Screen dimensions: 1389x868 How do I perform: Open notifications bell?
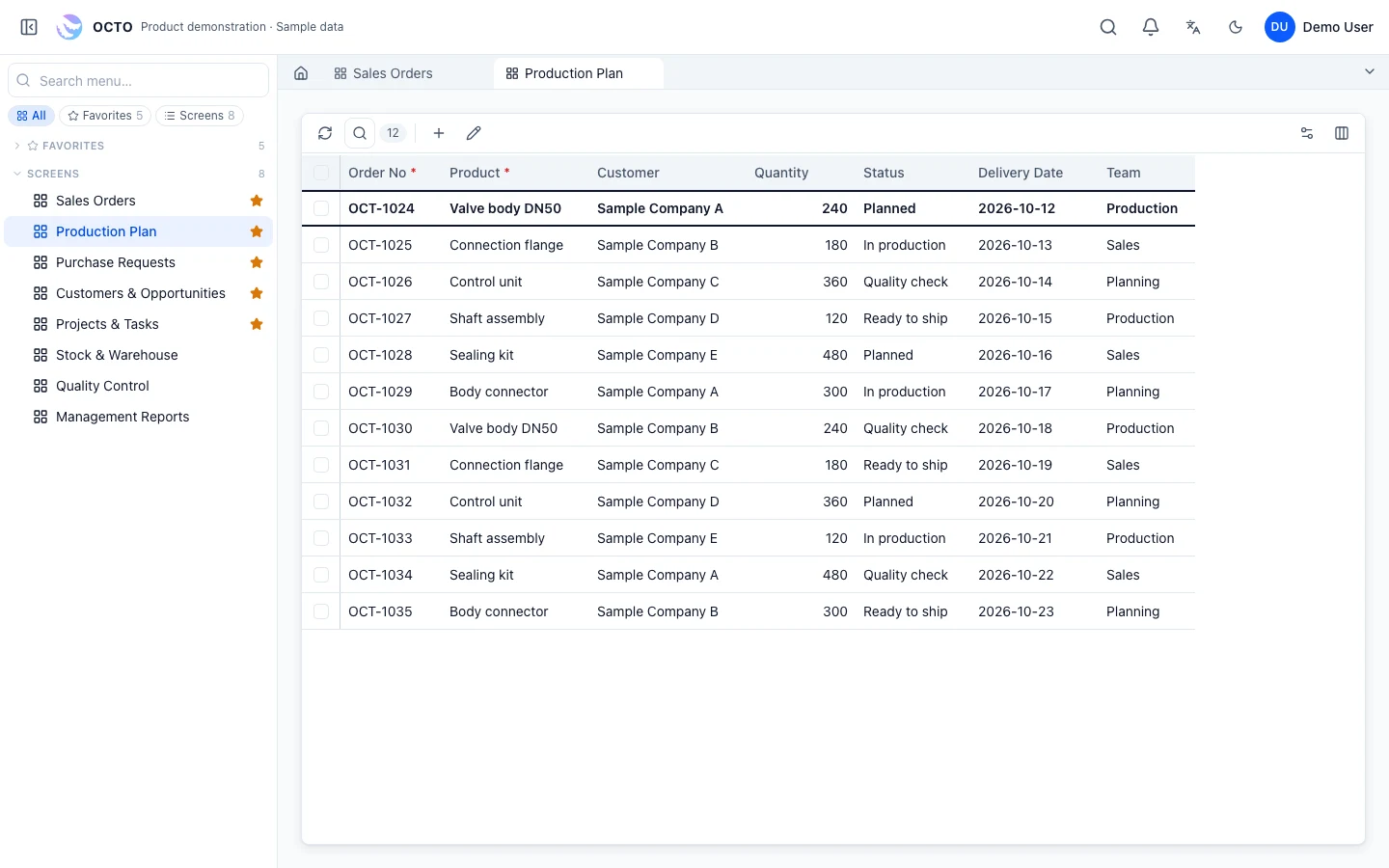point(1151,27)
